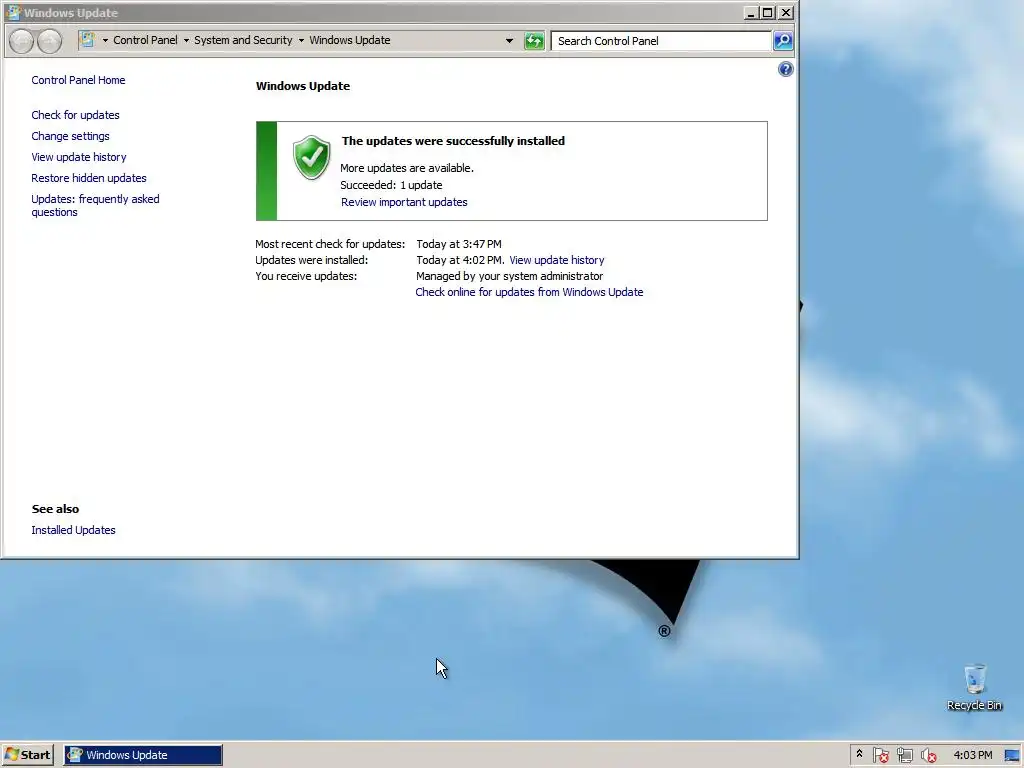
Task: Click the 4:03 PM taskbar clock
Action: [x=972, y=755]
